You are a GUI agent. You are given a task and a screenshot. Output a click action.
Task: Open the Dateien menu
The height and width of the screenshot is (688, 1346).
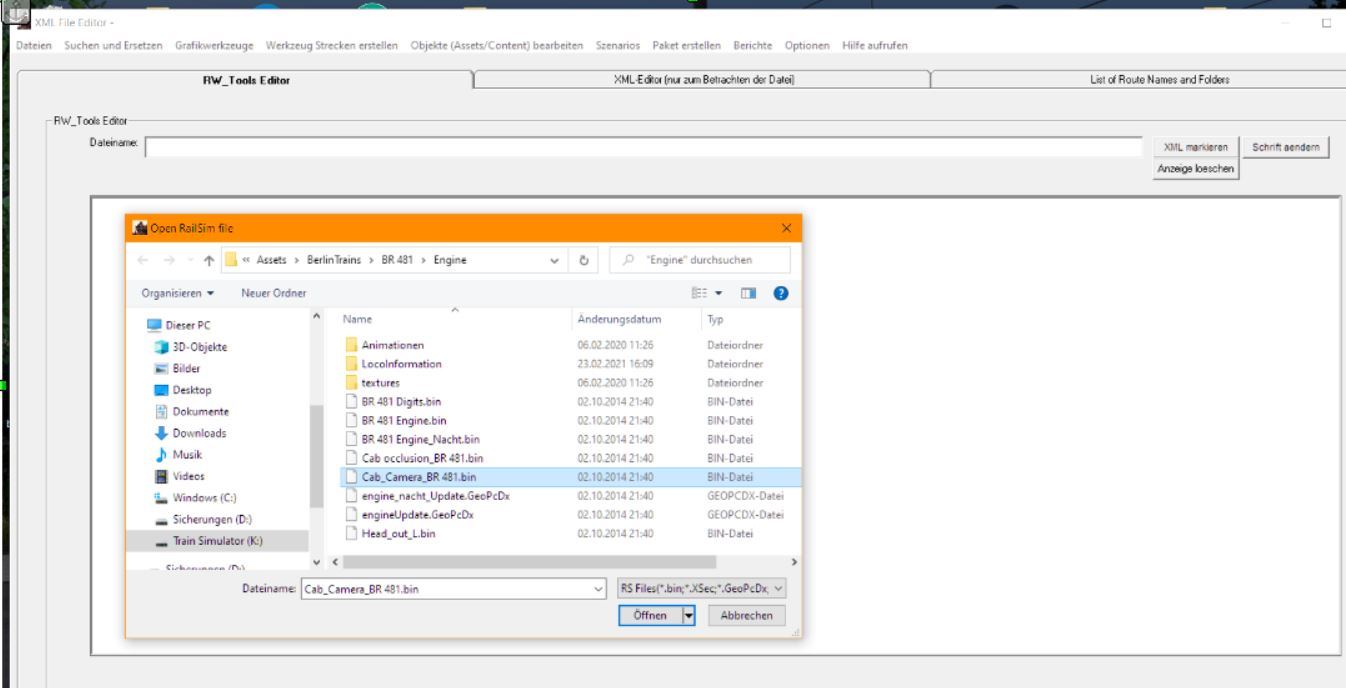[x=34, y=46]
